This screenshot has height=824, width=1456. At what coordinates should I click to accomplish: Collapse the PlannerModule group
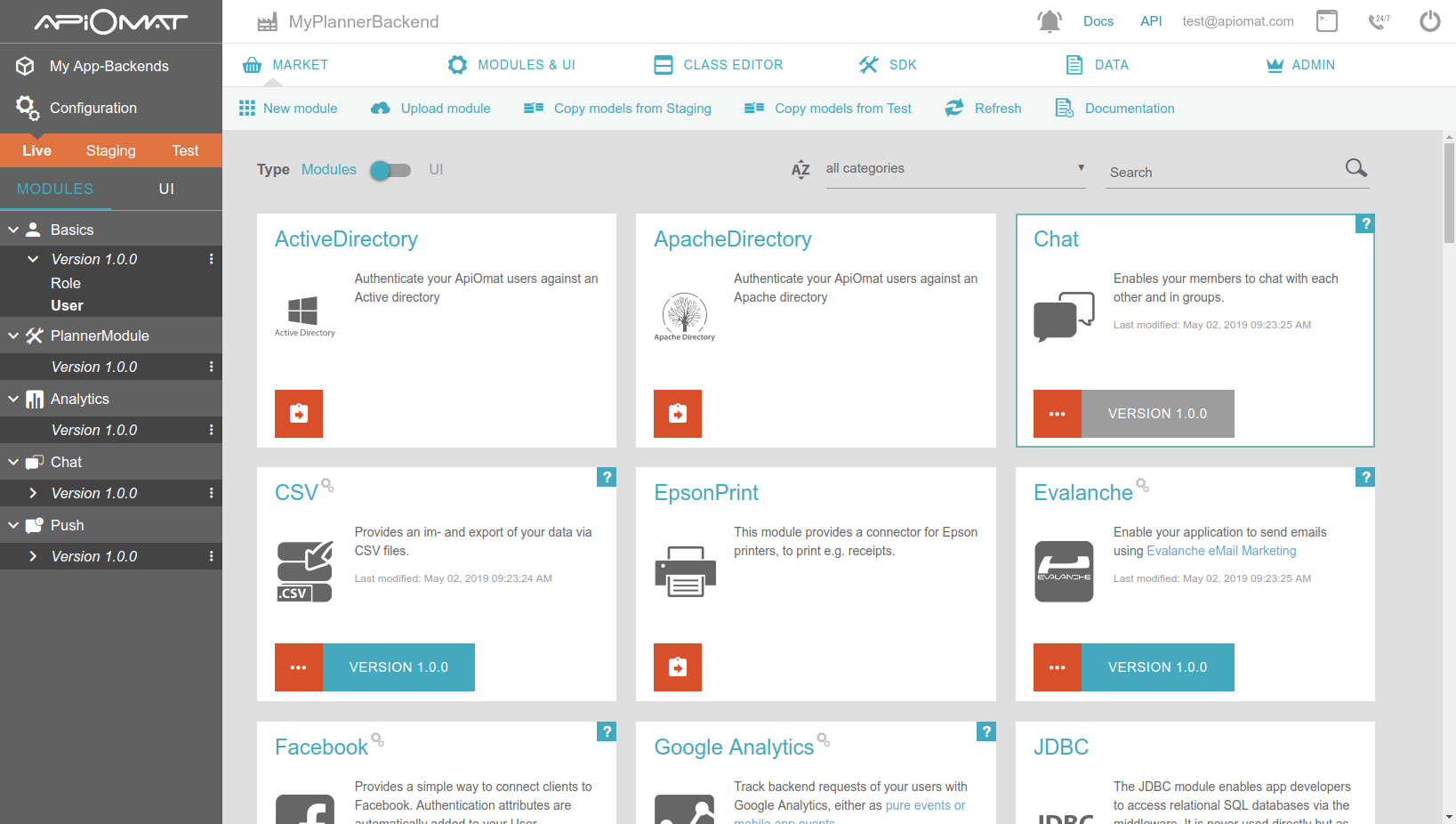tap(13, 335)
